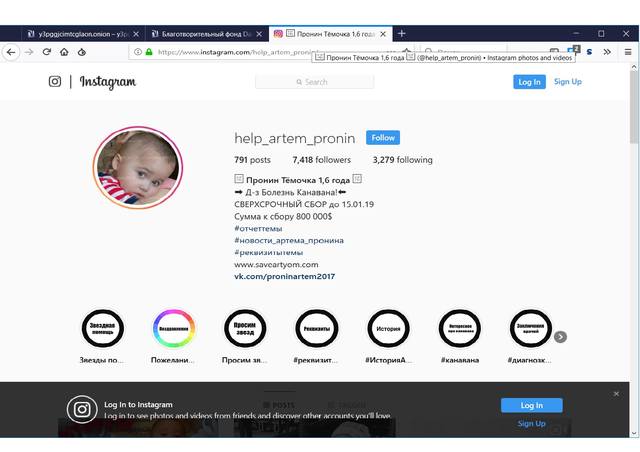
Task: Dismiss the Log In to Instagram banner
Action: tap(616, 394)
